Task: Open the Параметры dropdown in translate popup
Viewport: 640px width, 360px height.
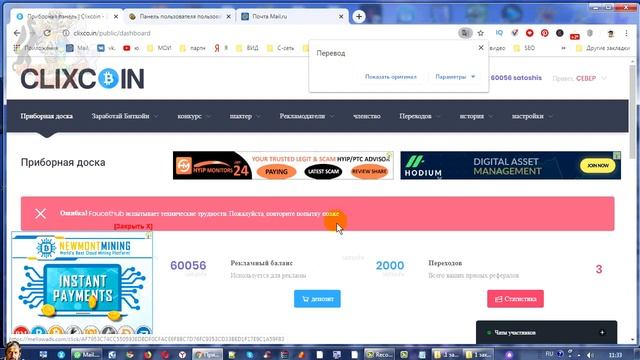Action: coord(455,77)
